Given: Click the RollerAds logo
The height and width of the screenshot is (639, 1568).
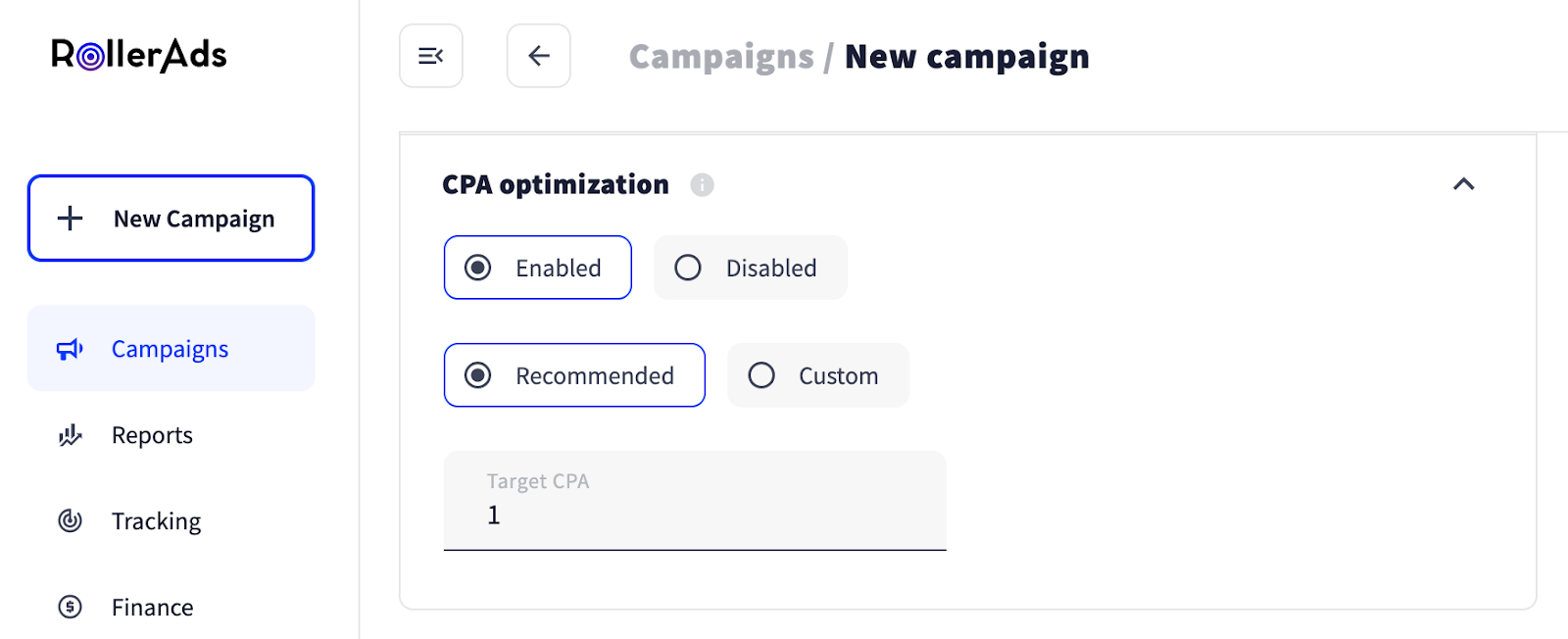Looking at the screenshot, I should (x=138, y=55).
